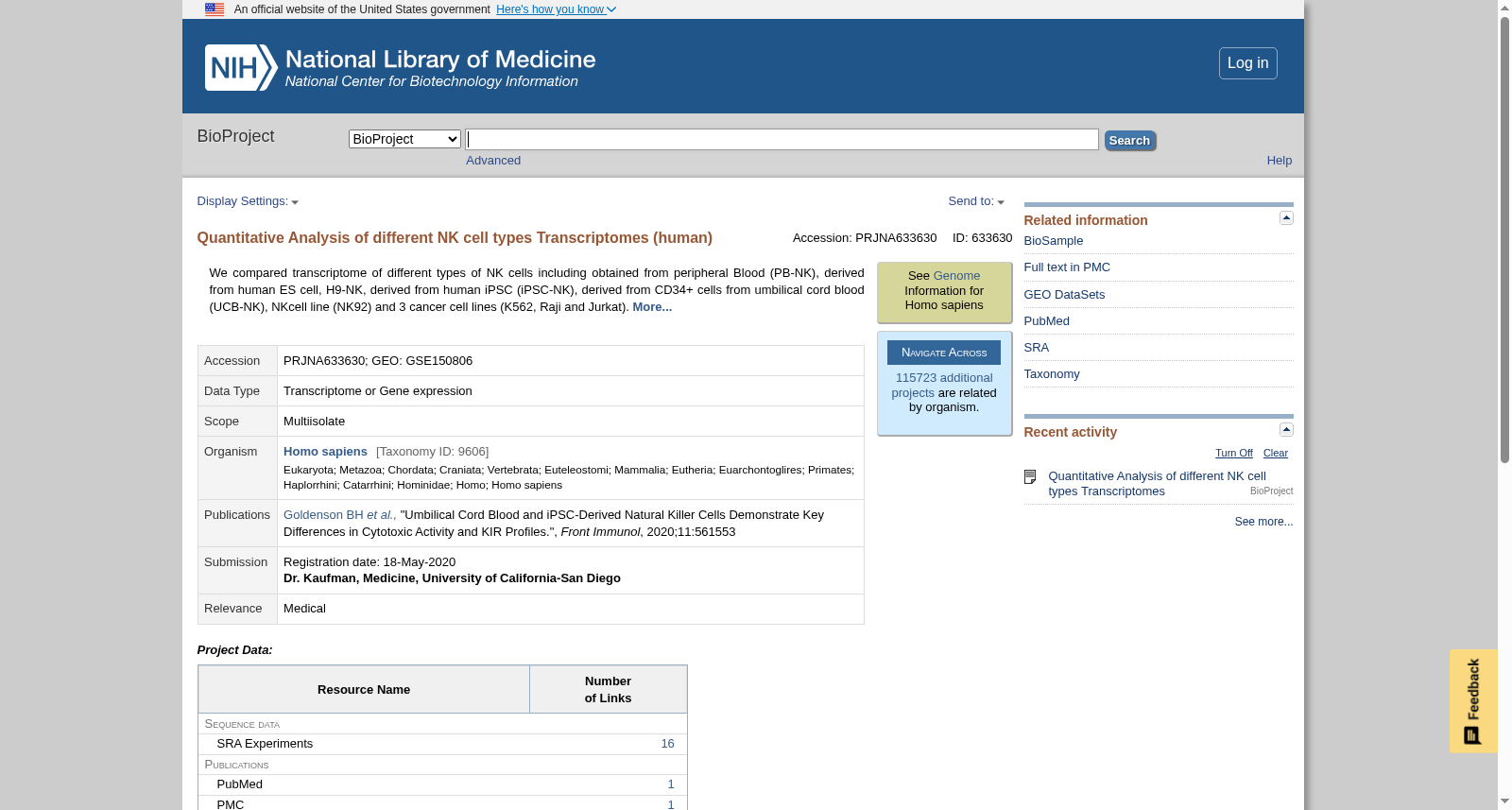Click See more... in Recent activity
This screenshot has width=1512, height=810.
coord(1263,522)
